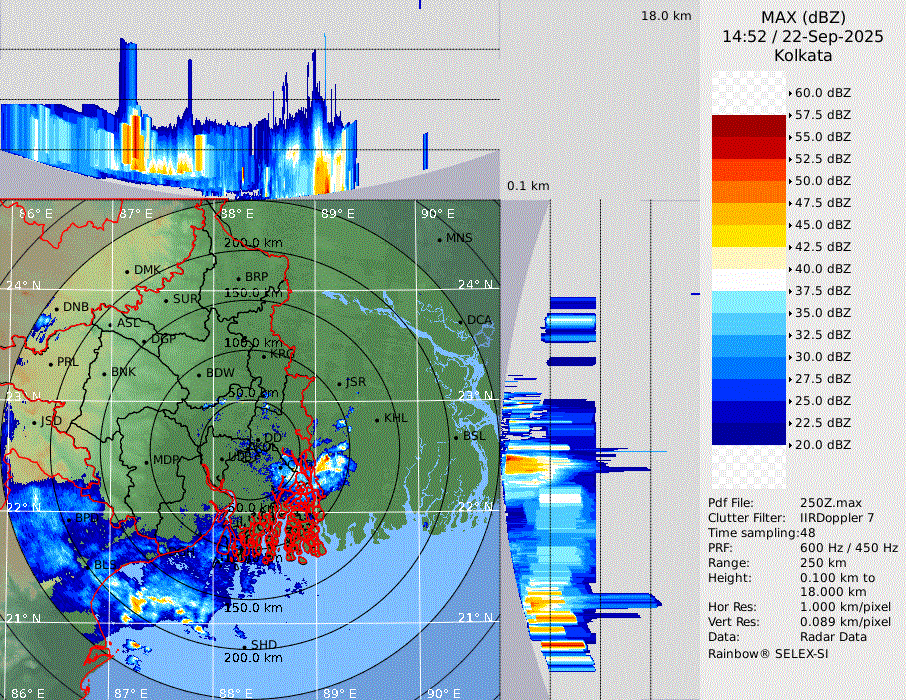
Task: Pick yellow swatch between 42.5 and 45.0 dBZ
Action: tap(748, 236)
